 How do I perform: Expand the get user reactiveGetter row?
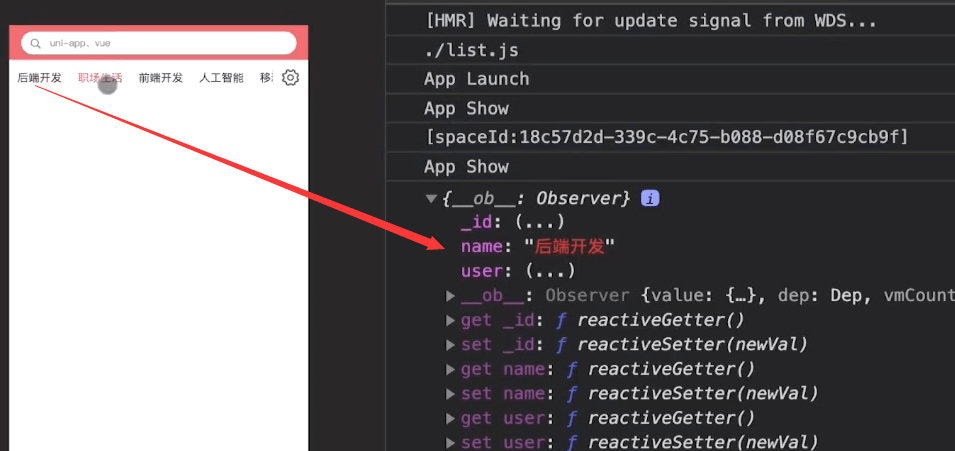450,417
